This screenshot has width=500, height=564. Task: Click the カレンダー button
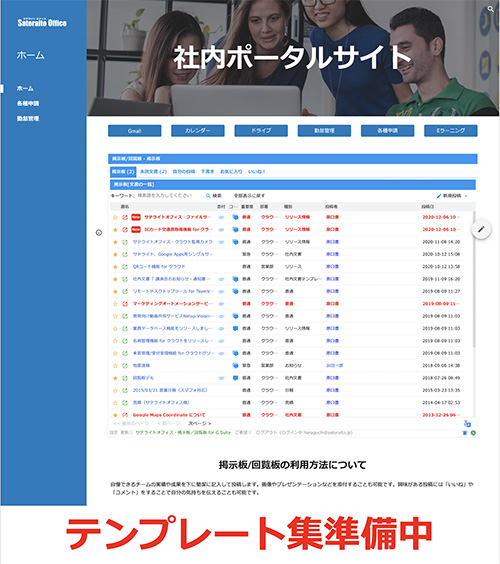[198, 131]
